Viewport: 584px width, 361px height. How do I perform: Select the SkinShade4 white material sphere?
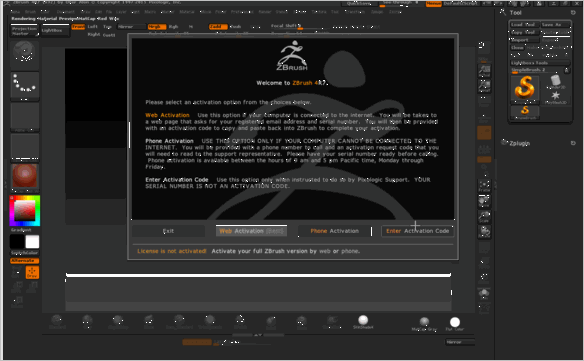(x=363, y=322)
